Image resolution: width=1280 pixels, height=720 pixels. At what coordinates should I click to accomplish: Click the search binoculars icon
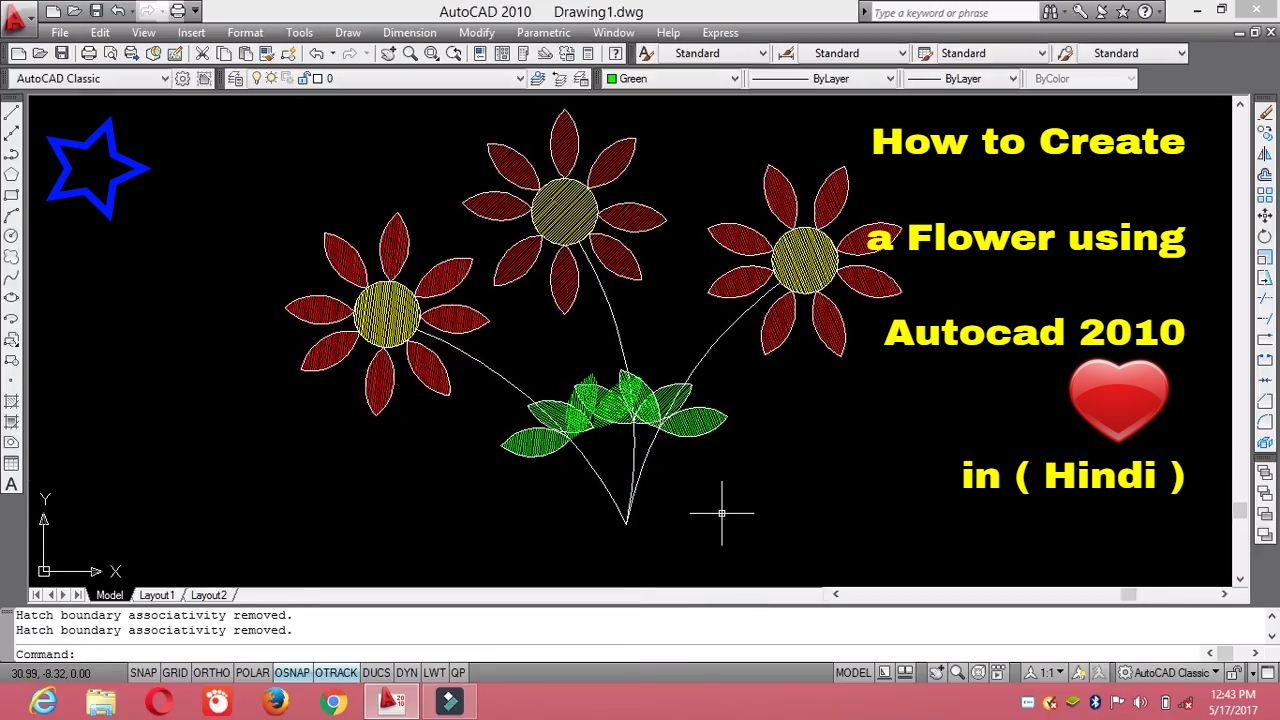click(x=1050, y=12)
